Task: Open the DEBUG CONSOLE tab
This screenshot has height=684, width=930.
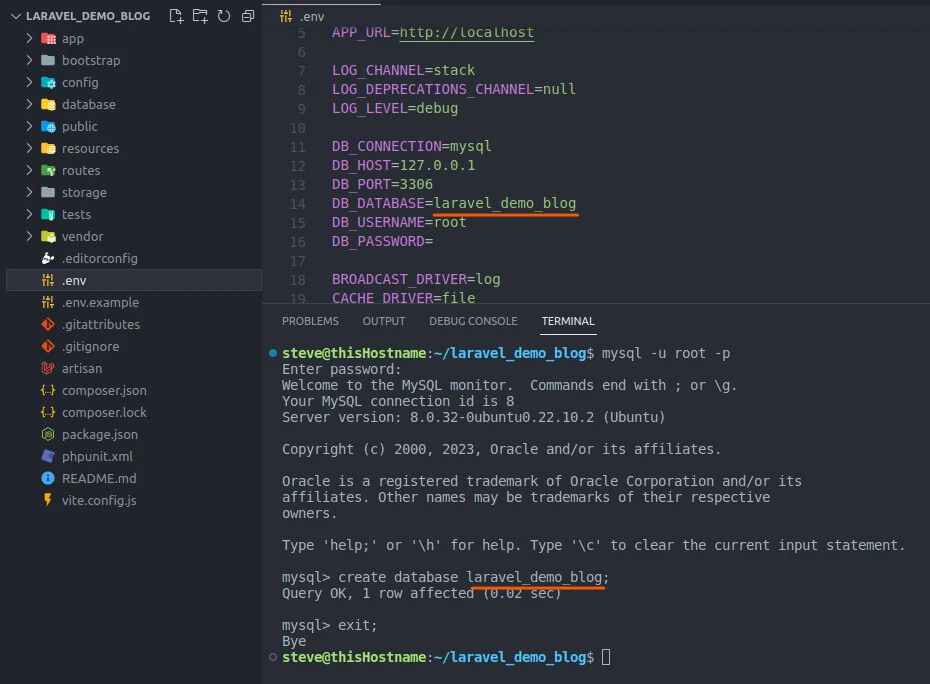Action: point(473,321)
